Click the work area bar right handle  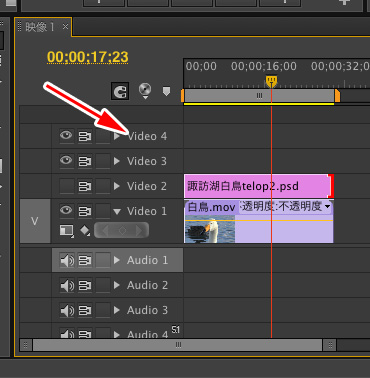tap(337, 96)
